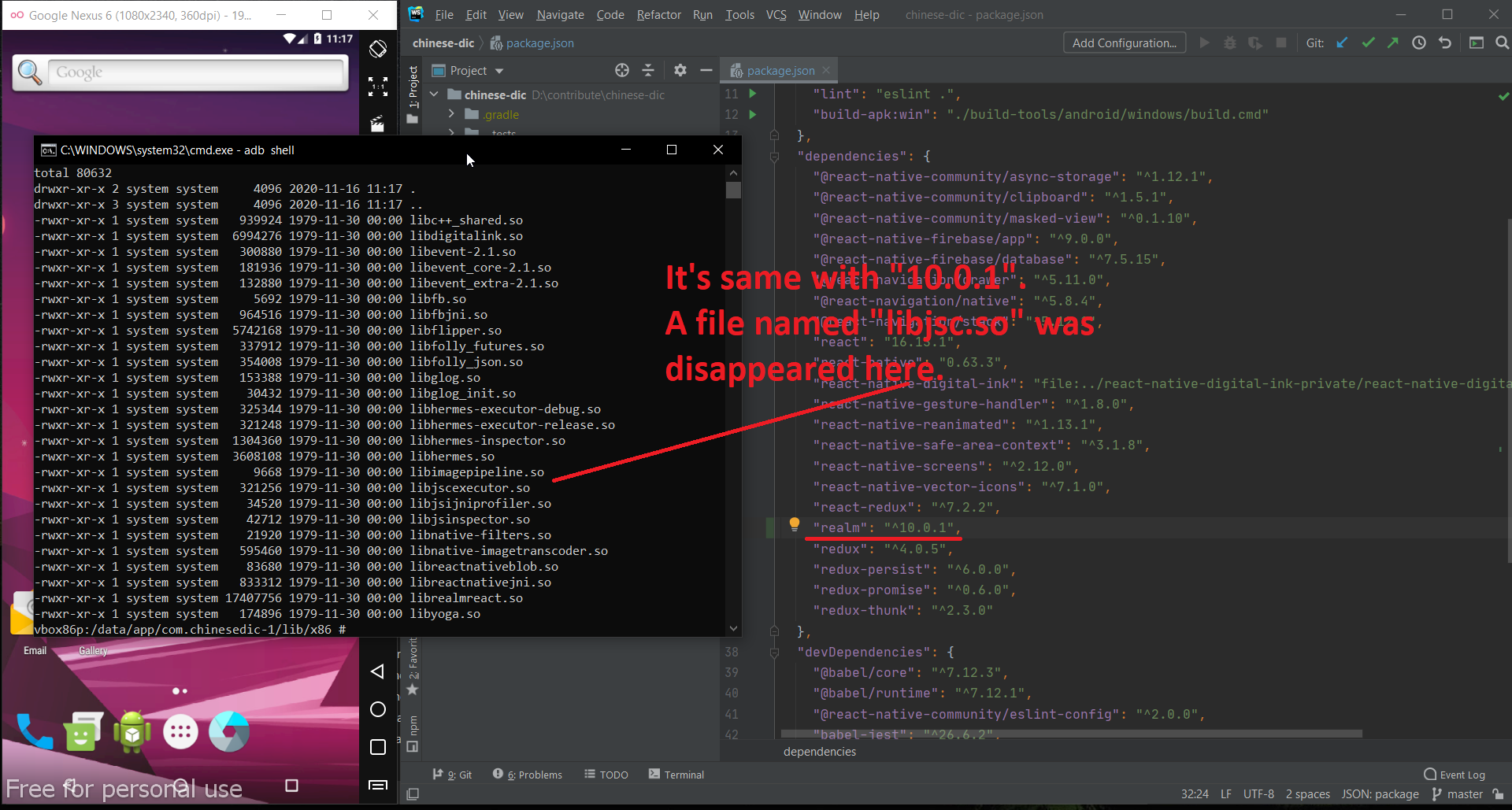The height and width of the screenshot is (810, 1512).
Task: Click the Stop square icon in toolbar
Action: point(1281,43)
